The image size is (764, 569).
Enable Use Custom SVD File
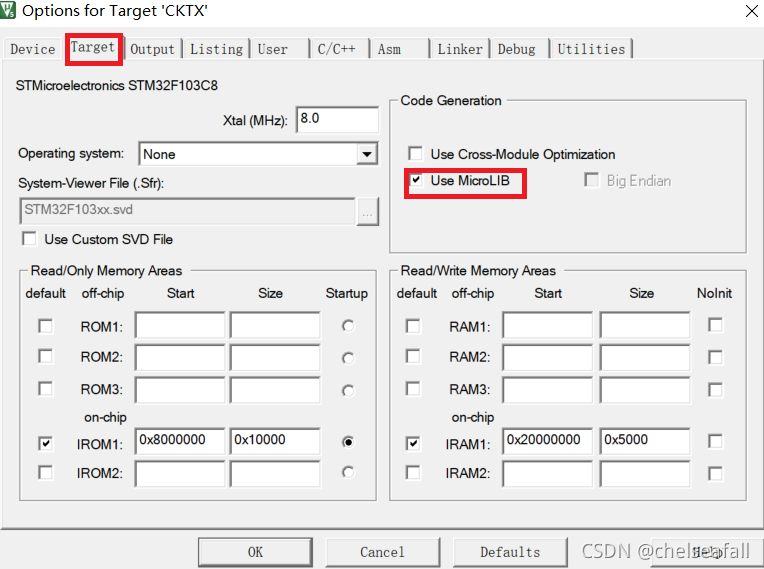tap(30, 239)
